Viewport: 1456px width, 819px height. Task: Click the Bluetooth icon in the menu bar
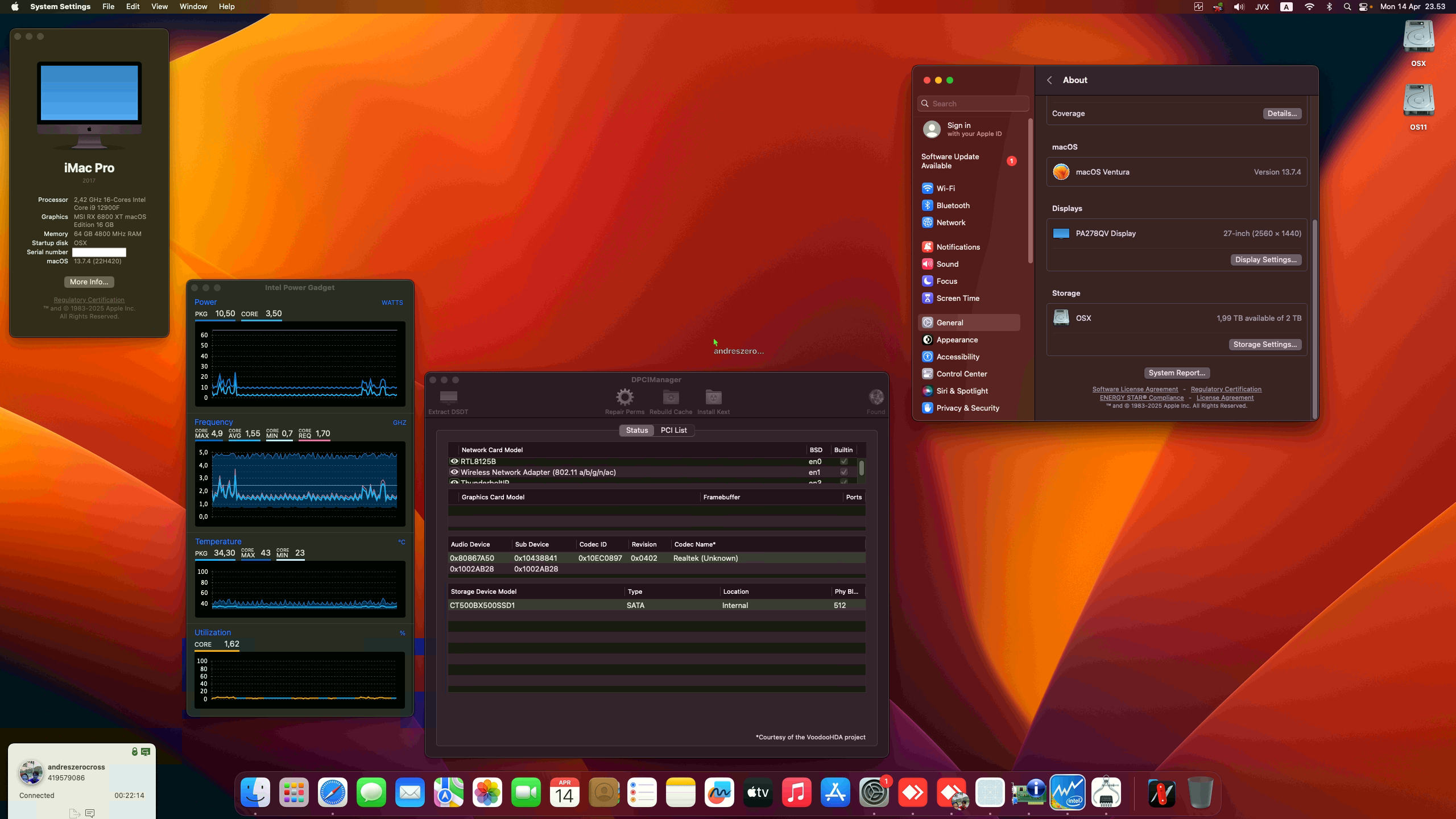tap(1329, 6)
